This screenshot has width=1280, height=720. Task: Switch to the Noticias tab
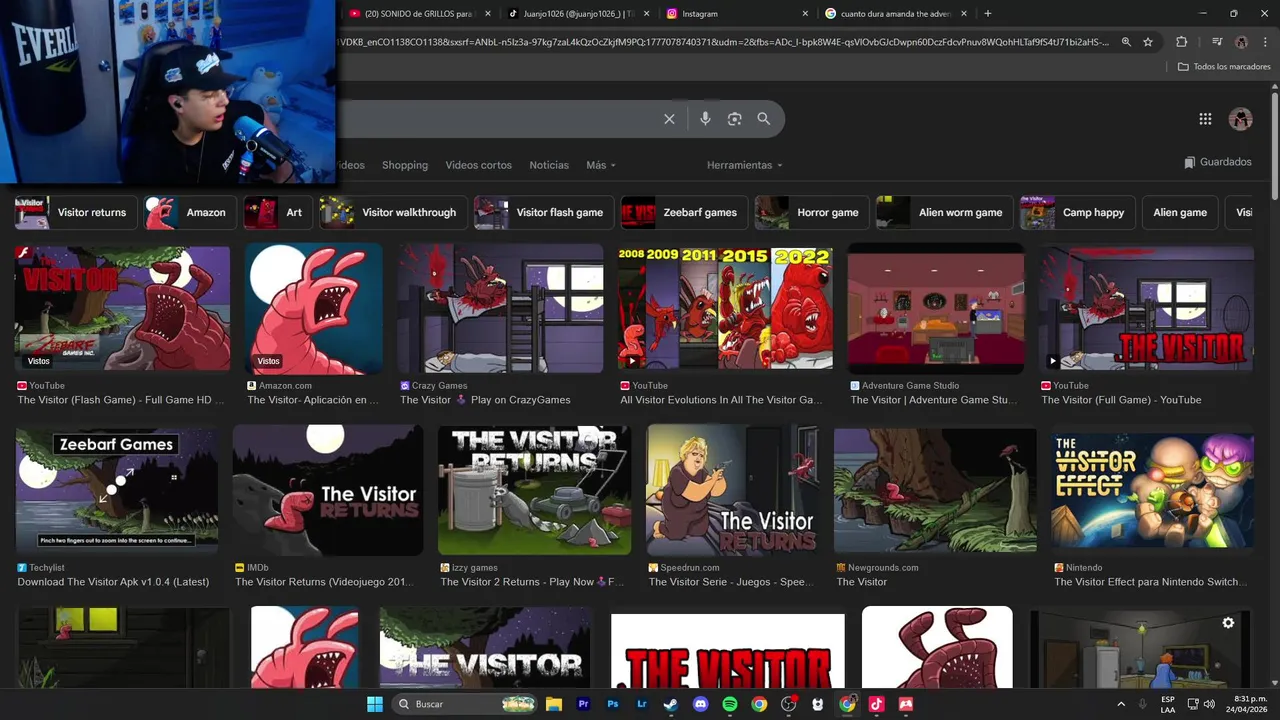tap(549, 165)
